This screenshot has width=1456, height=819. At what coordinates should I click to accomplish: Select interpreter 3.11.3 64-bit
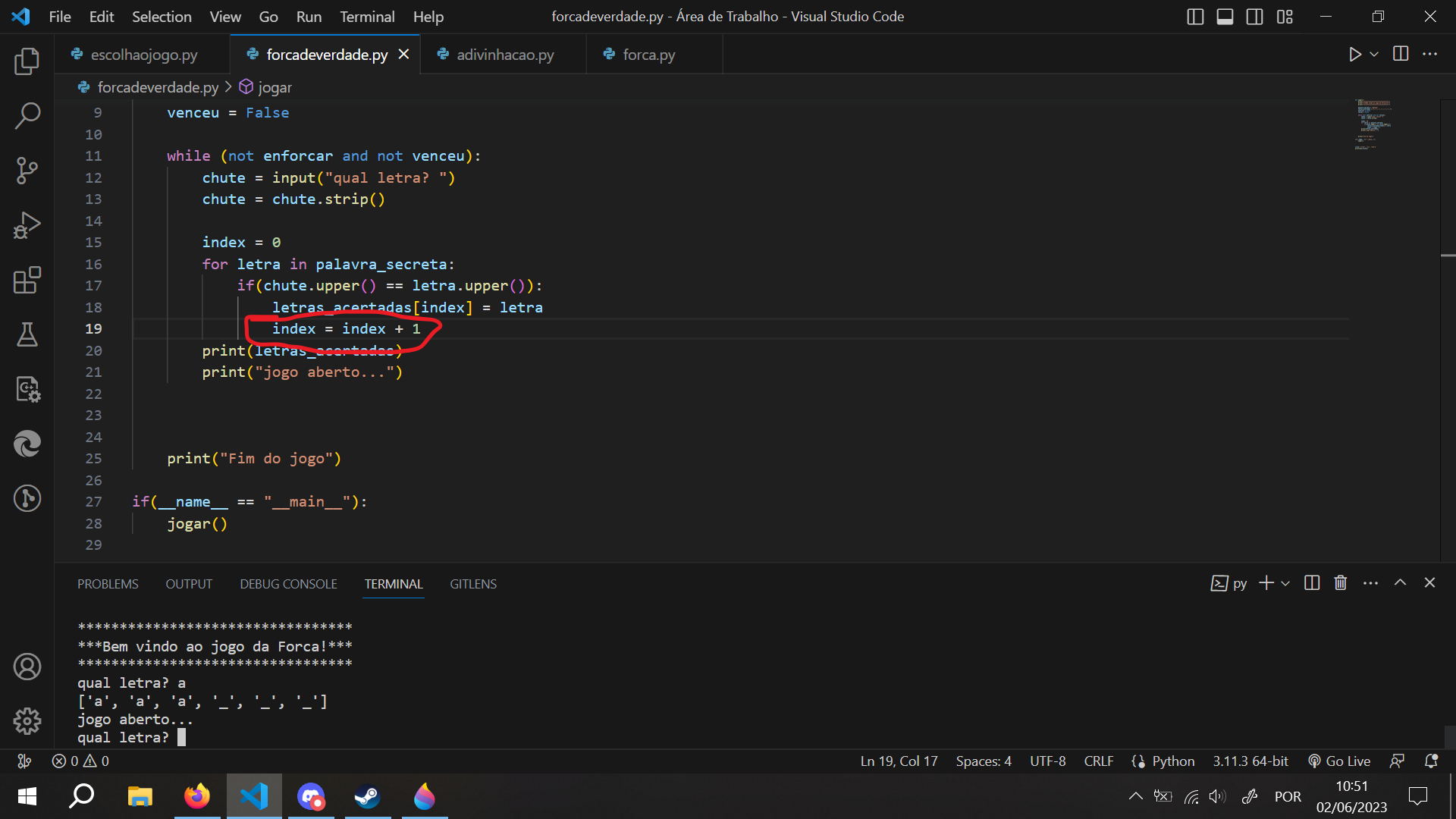click(x=1250, y=761)
